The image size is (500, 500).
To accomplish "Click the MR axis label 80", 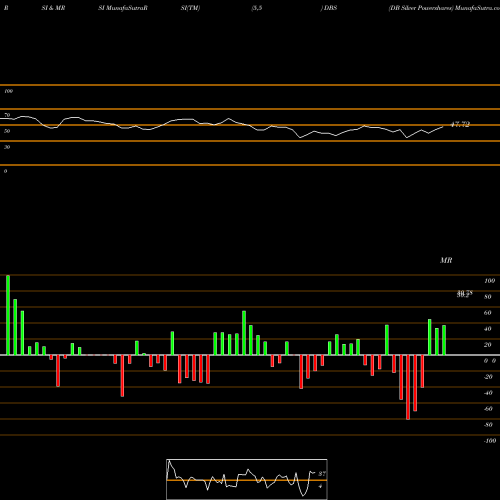I will (x=488, y=297).
